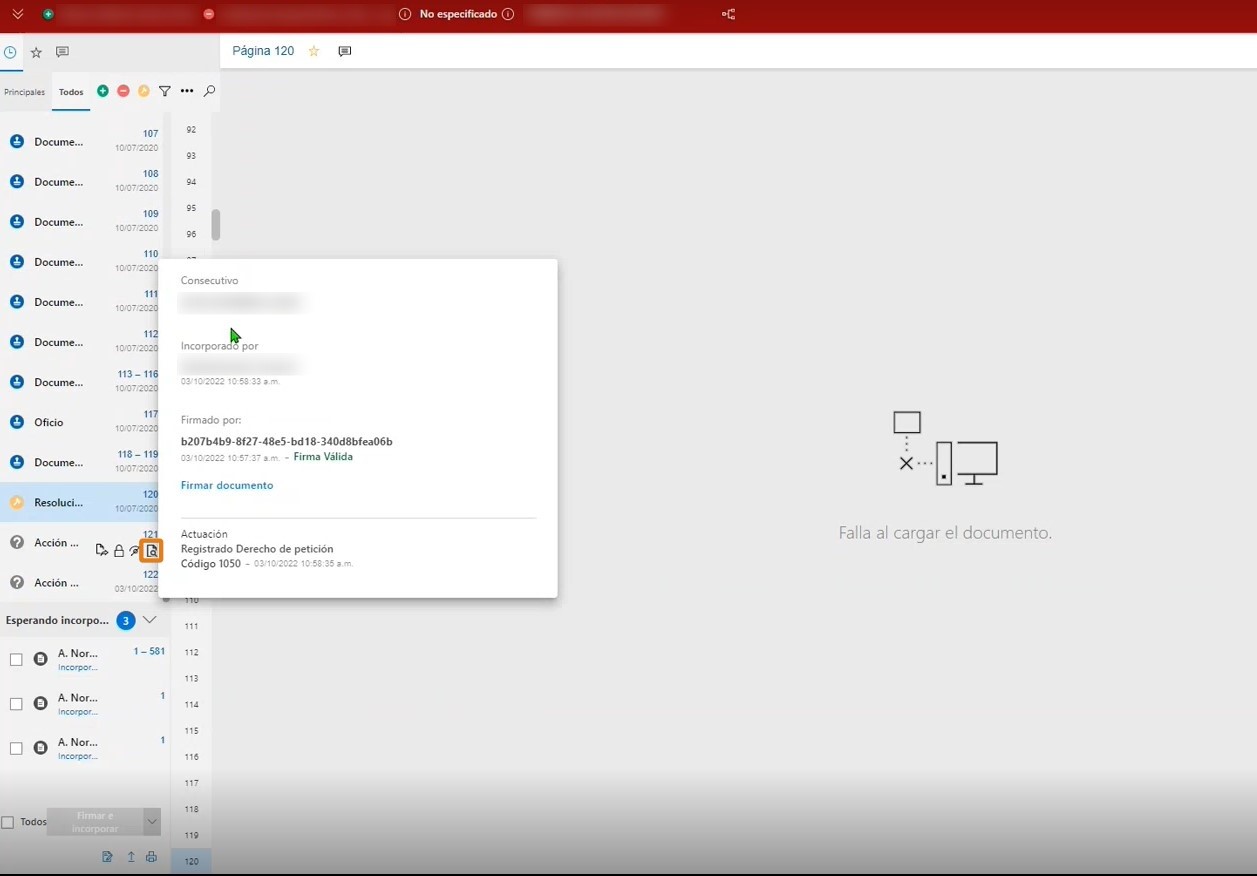Viewport: 1257px width, 876px height.
Task: Select document row numbered 111
Action: point(80,302)
